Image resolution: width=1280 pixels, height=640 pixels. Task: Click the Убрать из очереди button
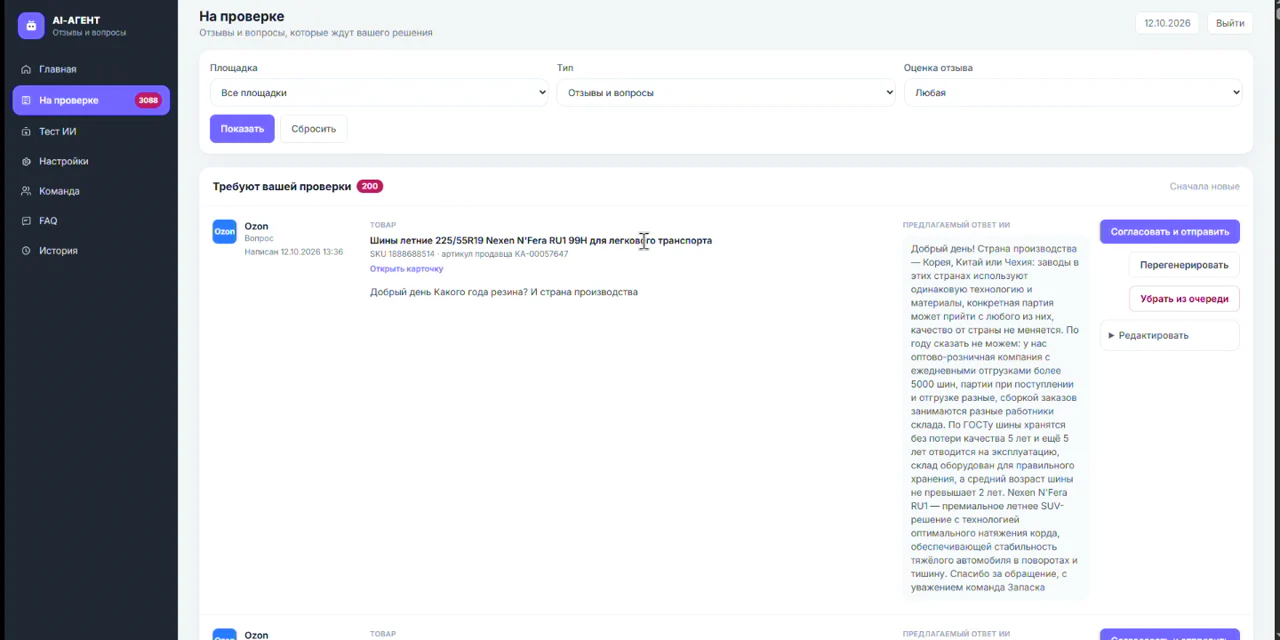point(1184,299)
